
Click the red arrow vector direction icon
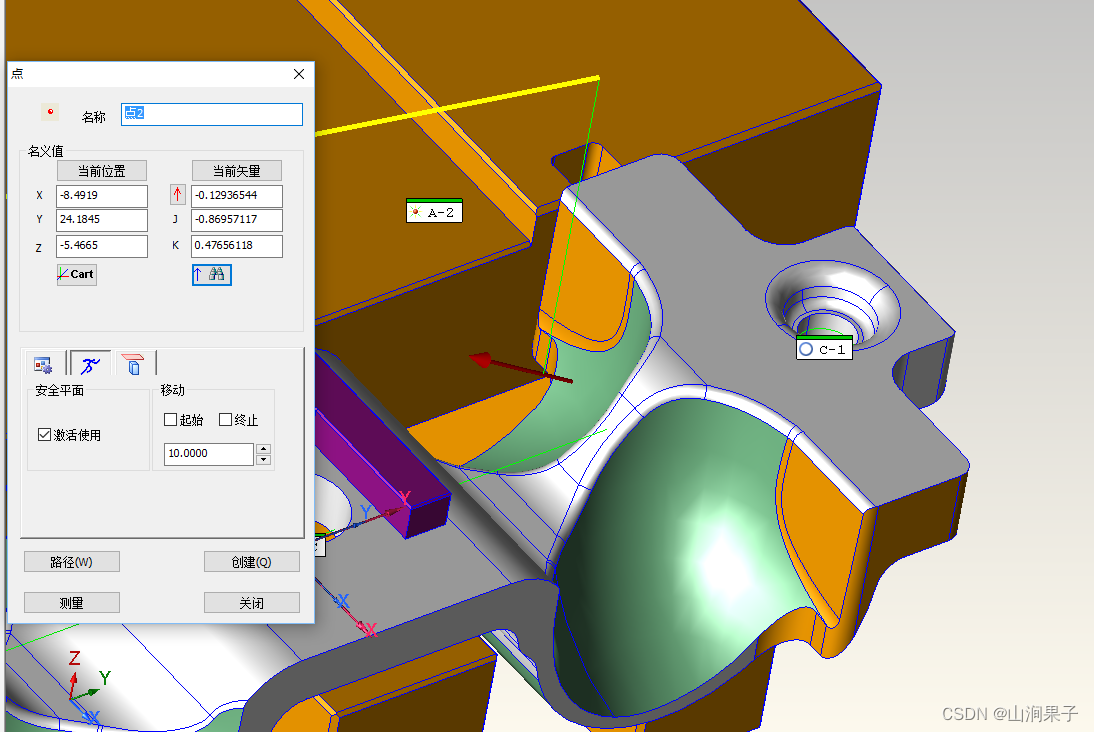tap(177, 195)
